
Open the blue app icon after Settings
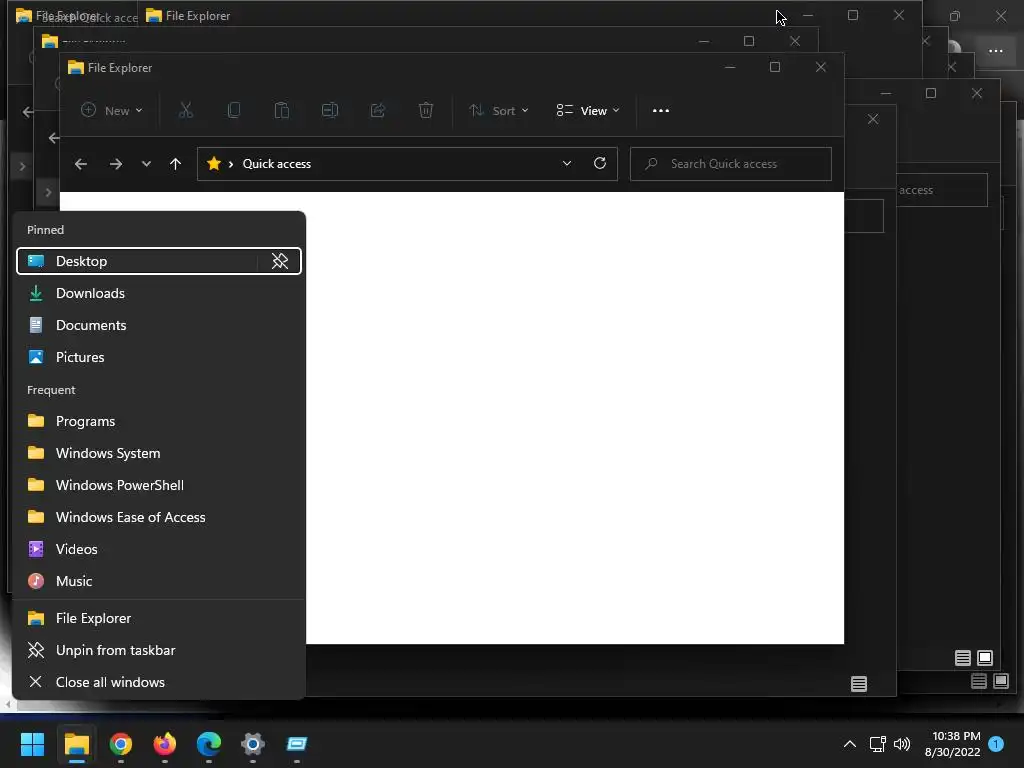(296, 743)
